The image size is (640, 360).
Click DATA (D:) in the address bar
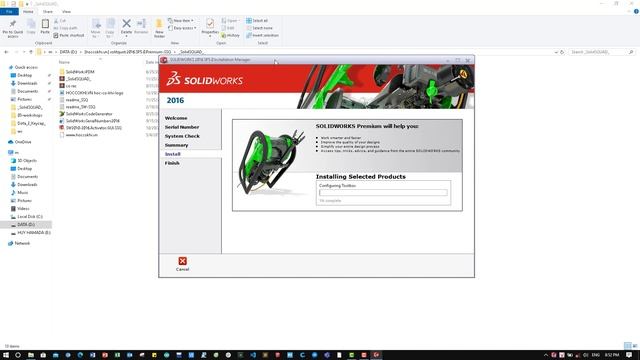point(68,52)
